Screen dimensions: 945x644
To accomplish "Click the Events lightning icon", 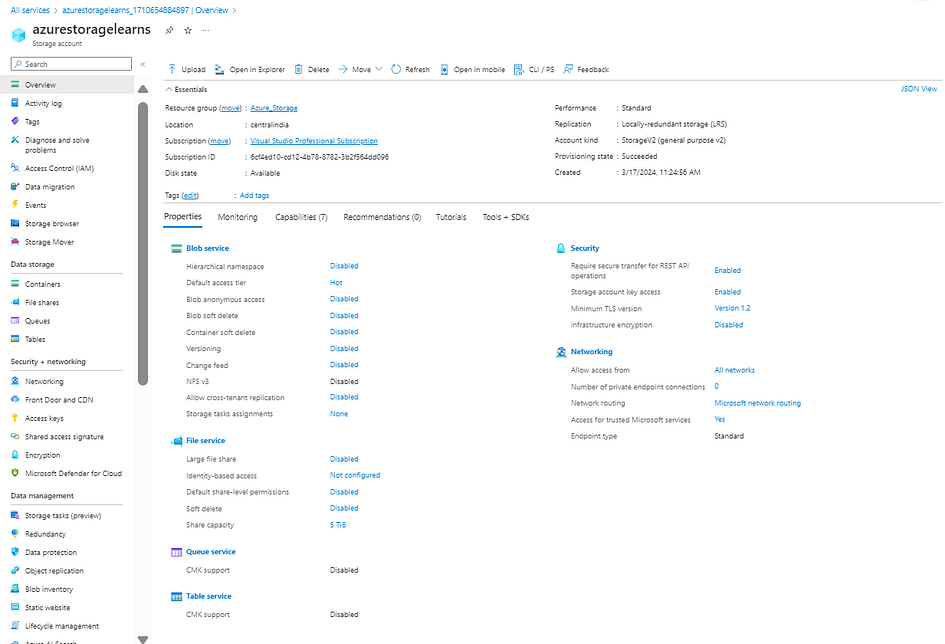I will pos(15,205).
